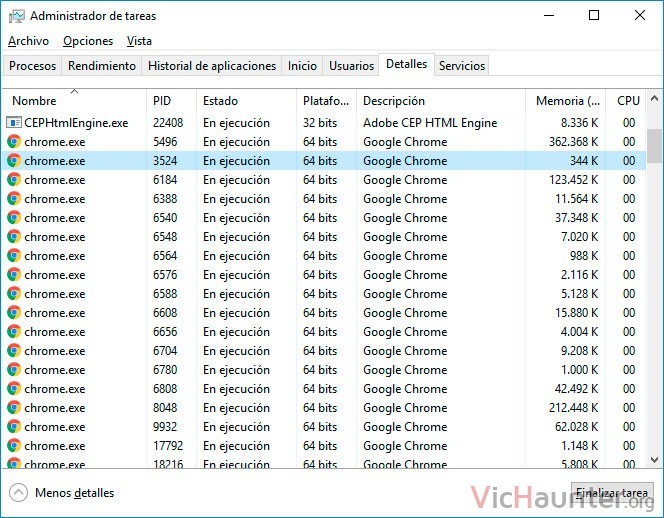664x518 pixels.
Task: Open the Archivo menu
Action: click(x=28, y=41)
